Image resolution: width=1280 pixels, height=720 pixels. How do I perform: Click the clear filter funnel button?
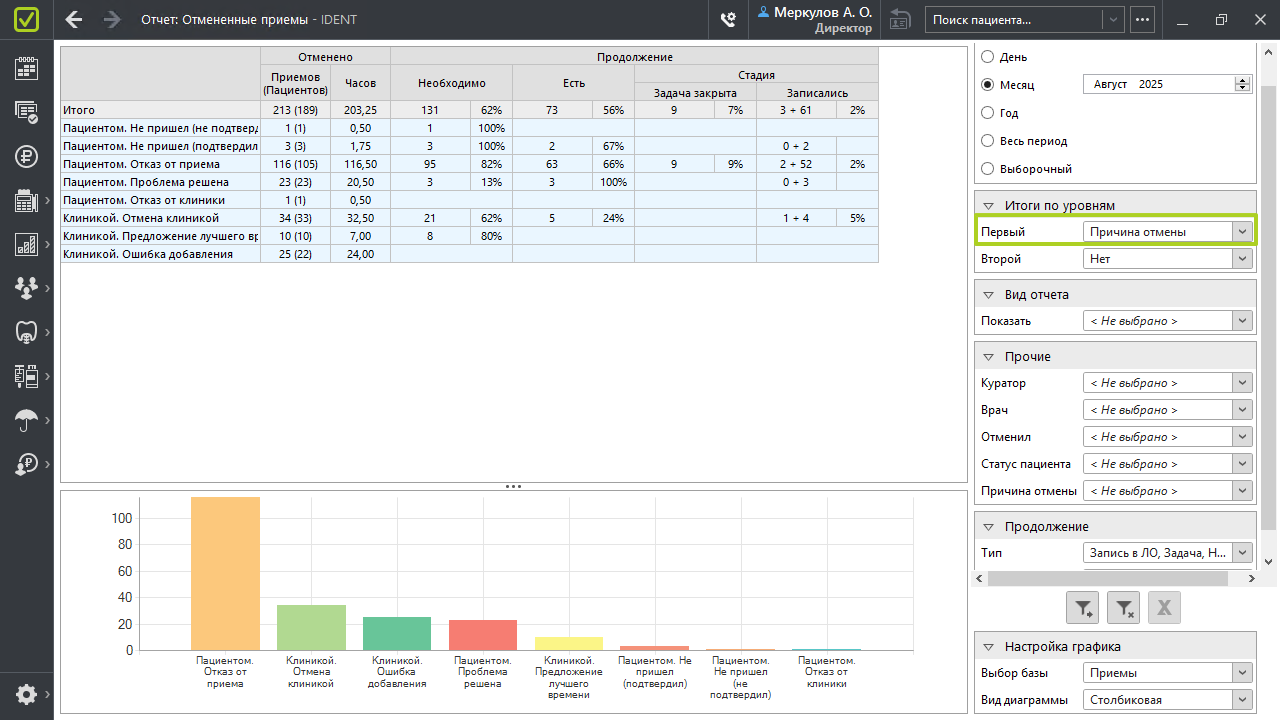tap(1124, 607)
